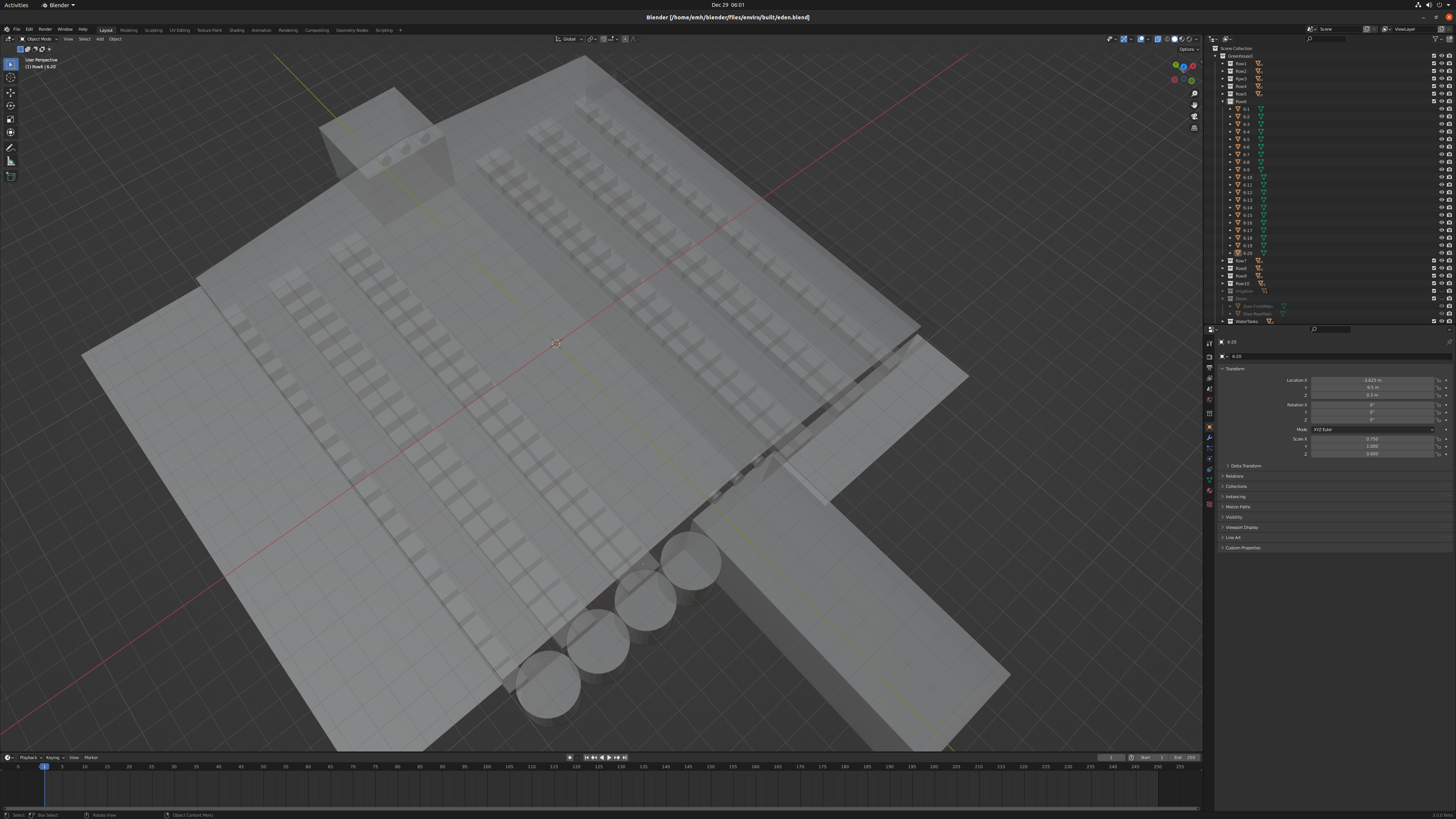The height and width of the screenshot is (819, 1456).
Task: Expand the Row2 collection
Action: [1222, 71]
